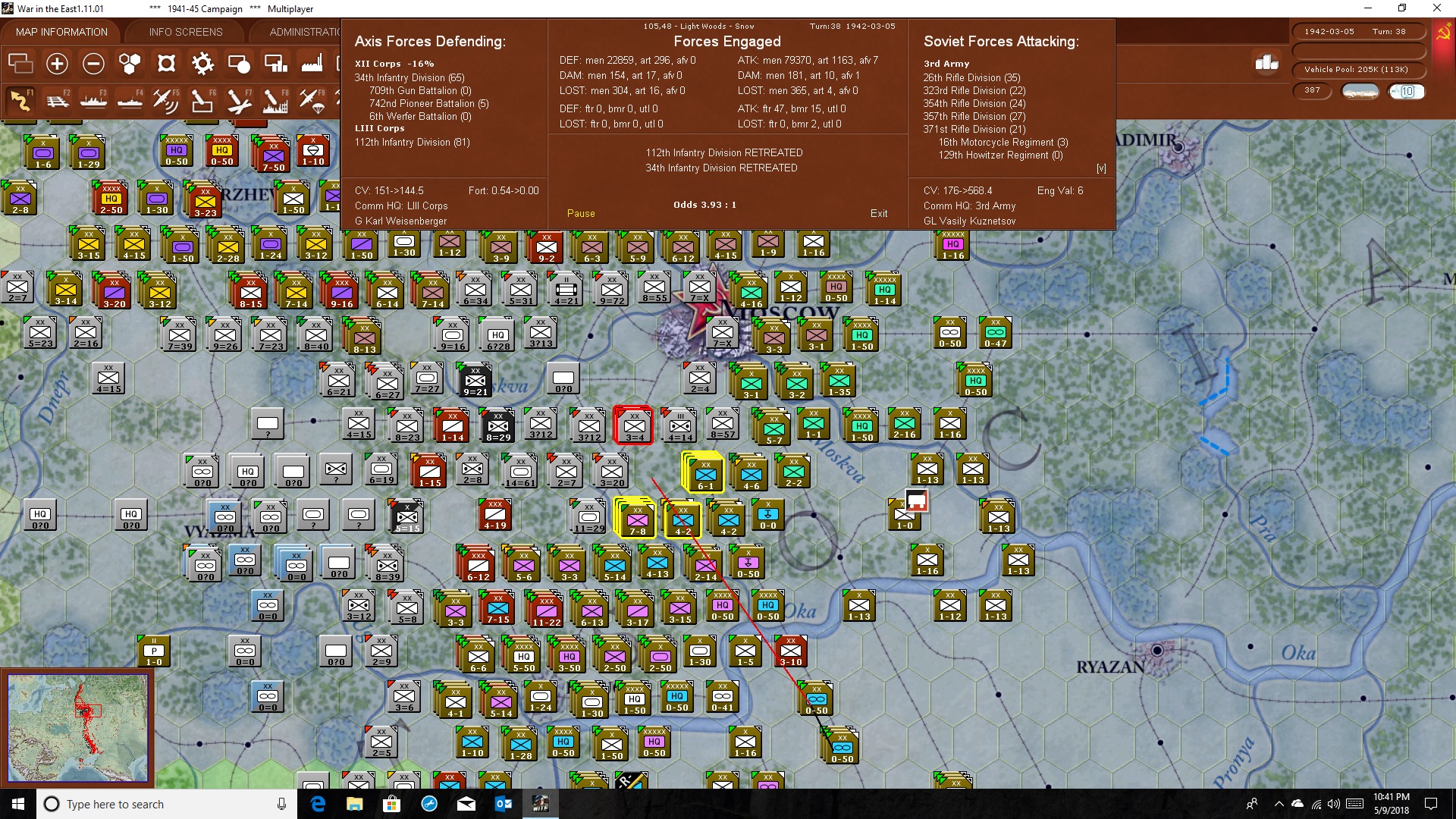
Task: Open the INFO SCREENS tab
Action: [x=186, y=32]
